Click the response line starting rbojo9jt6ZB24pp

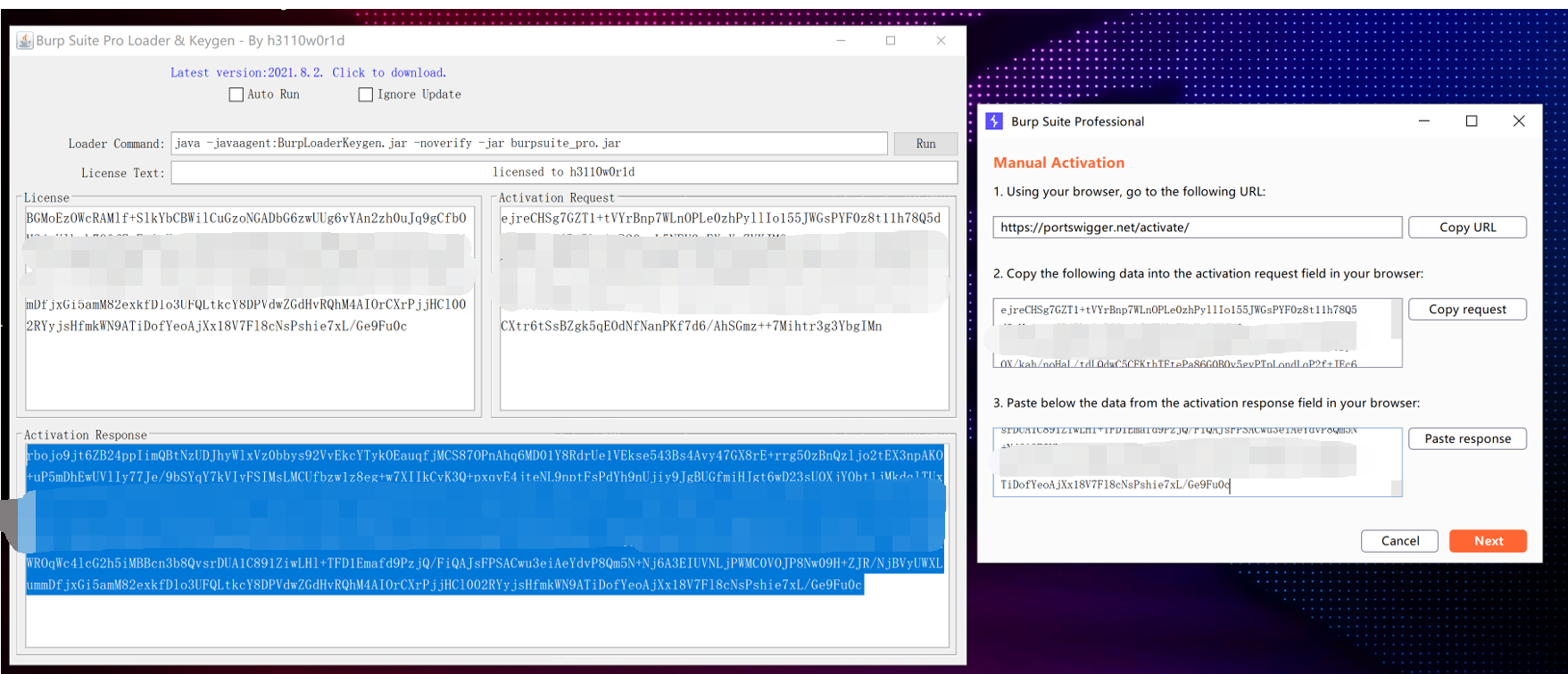pyautogui.click(x=485, y=455)
